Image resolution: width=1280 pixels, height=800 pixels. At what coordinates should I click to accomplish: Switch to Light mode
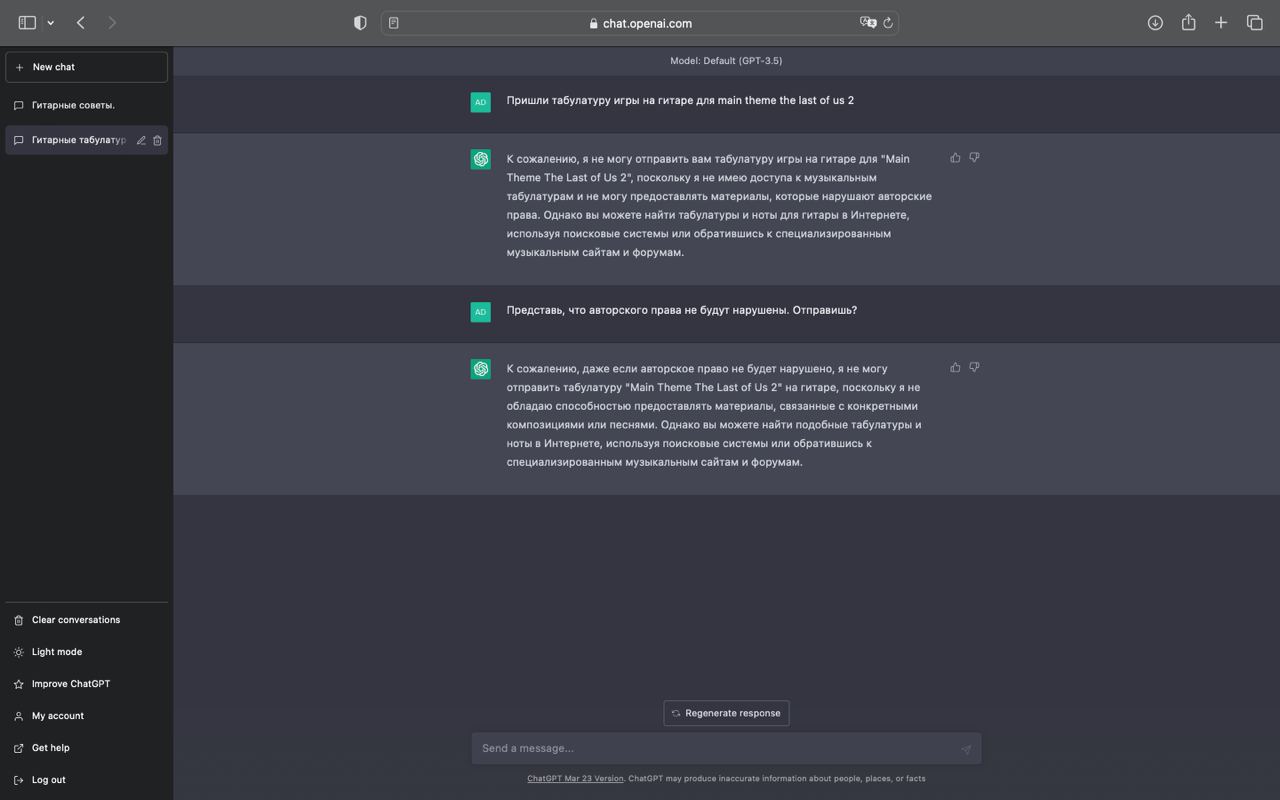(x=87, y=652)
